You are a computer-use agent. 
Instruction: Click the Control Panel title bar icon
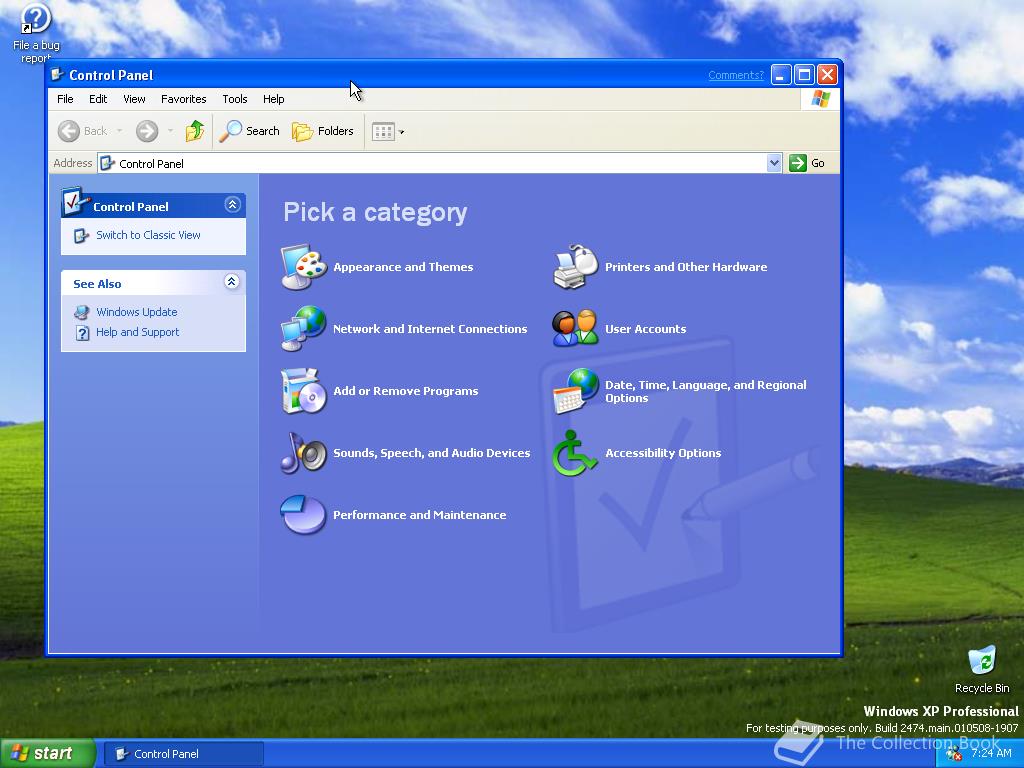[x=57, y=74]
